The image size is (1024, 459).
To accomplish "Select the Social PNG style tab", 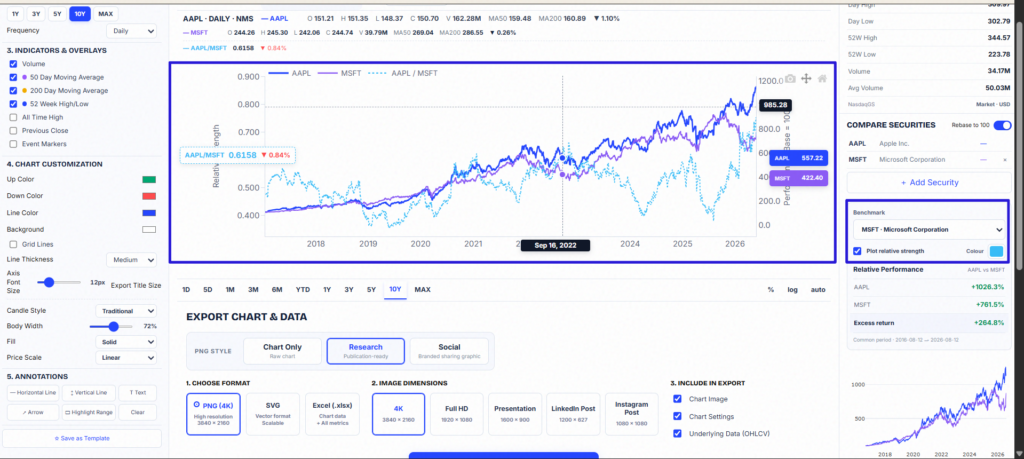I will tap(449, 351).
